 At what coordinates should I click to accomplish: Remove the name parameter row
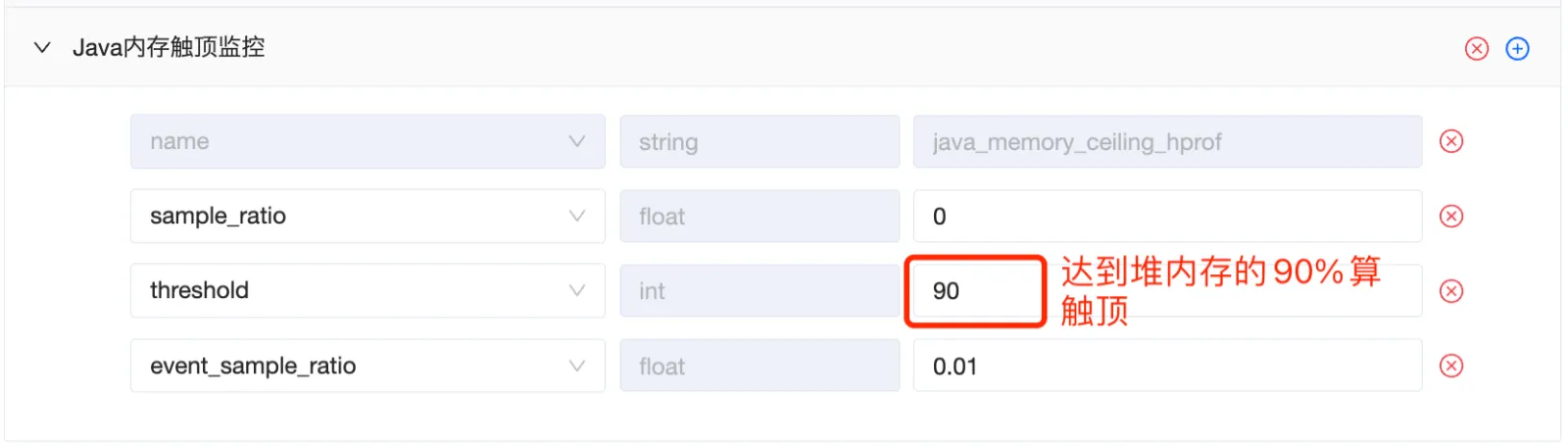1451,141
